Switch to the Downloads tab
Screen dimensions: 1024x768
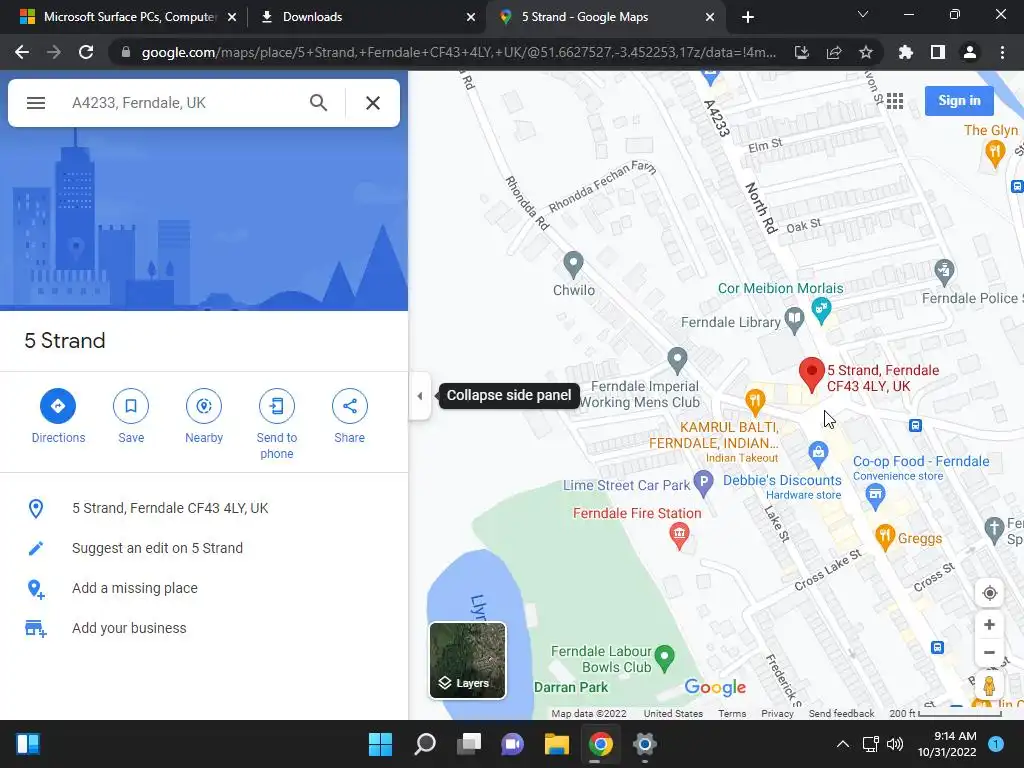click(366, 17)
